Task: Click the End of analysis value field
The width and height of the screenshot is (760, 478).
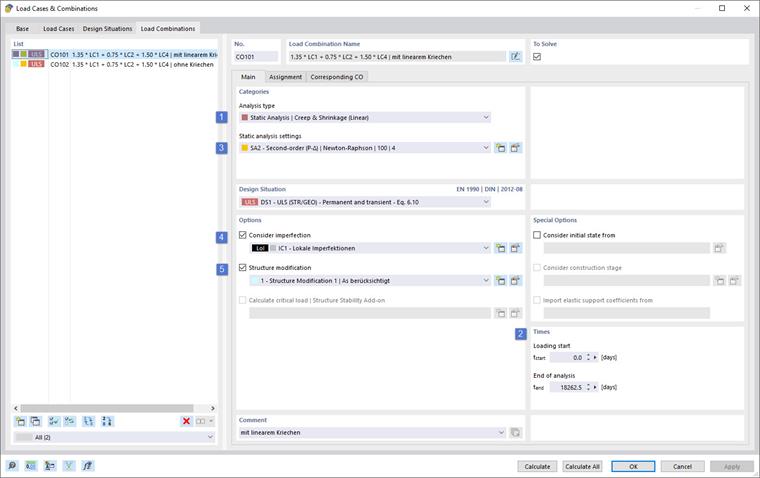Action: [567, 387]
